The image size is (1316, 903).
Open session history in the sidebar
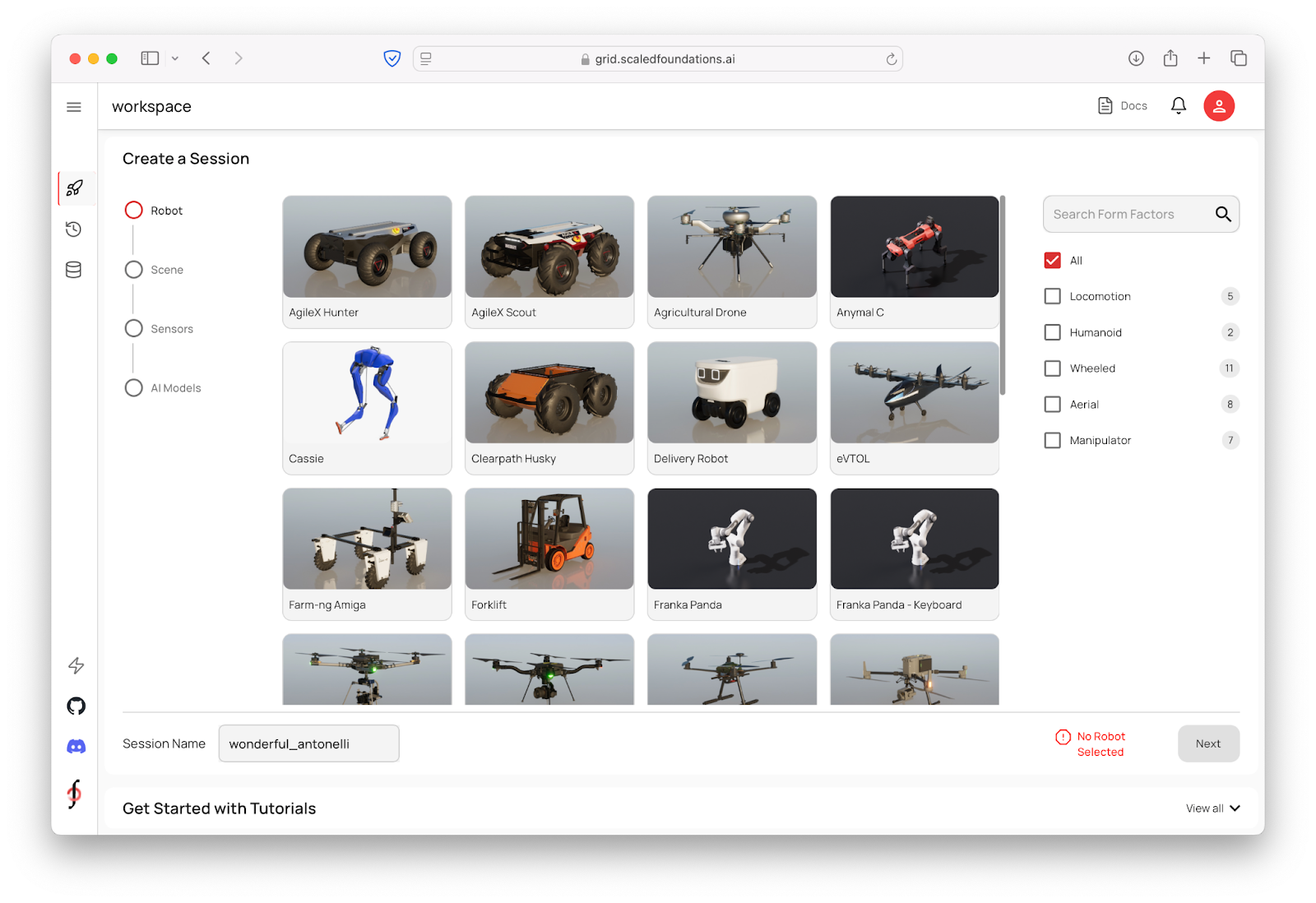(74, 229)
